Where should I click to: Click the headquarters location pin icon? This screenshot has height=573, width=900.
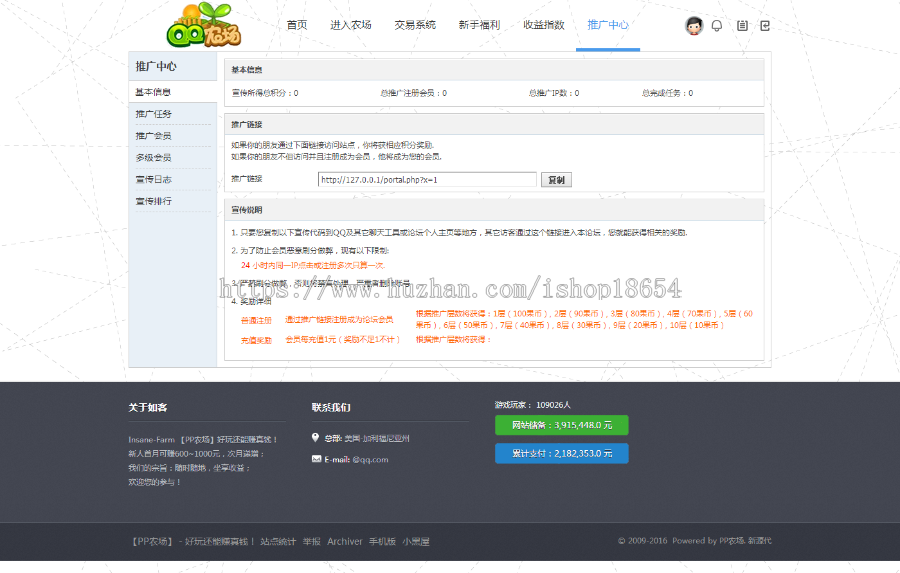(315, 438)
